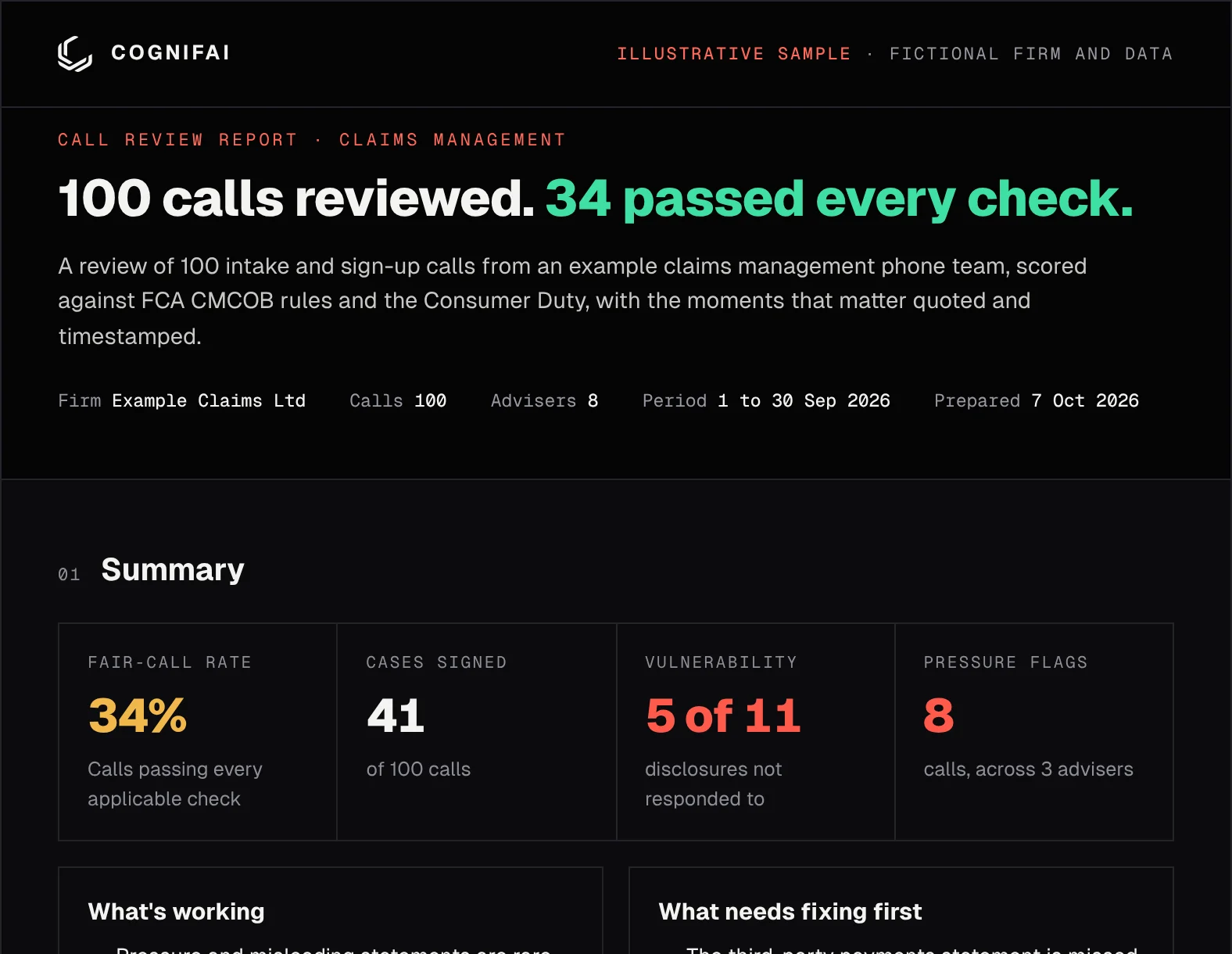
Task: Click the 'of 100 calls' caption
Action: [x=418, y=769]
